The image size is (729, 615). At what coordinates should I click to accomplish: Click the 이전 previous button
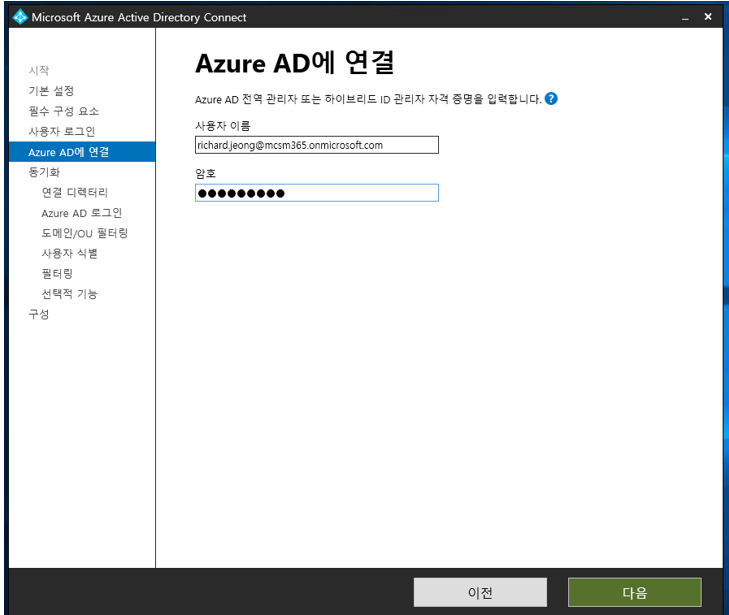(x=480, y=592)
